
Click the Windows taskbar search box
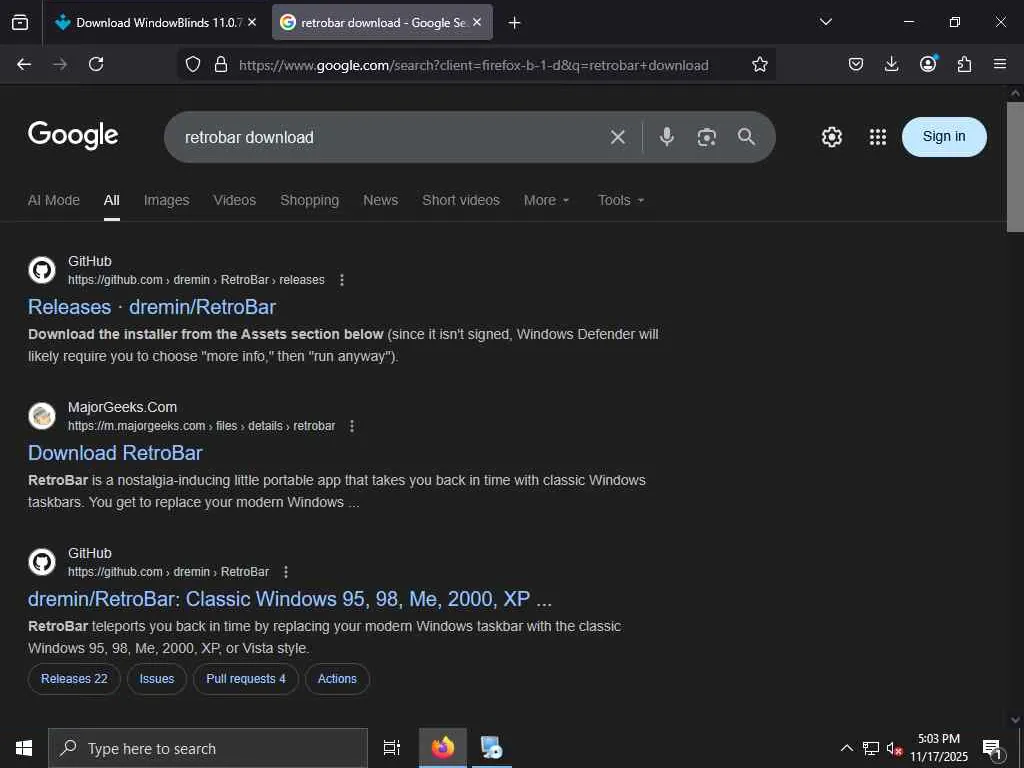[208, 748]
